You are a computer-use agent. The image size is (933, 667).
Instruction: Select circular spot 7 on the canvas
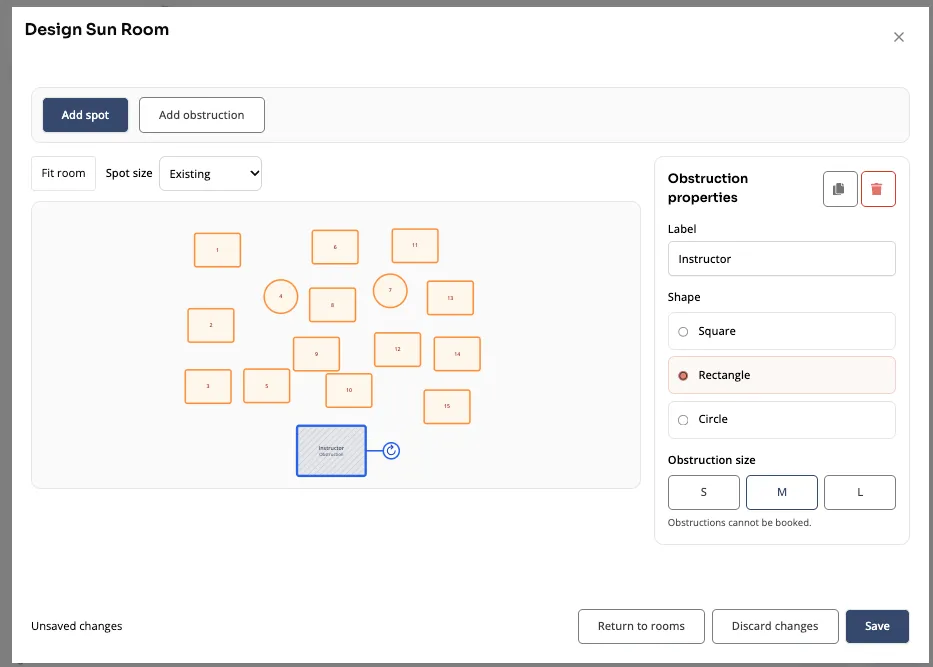point(390,290)
